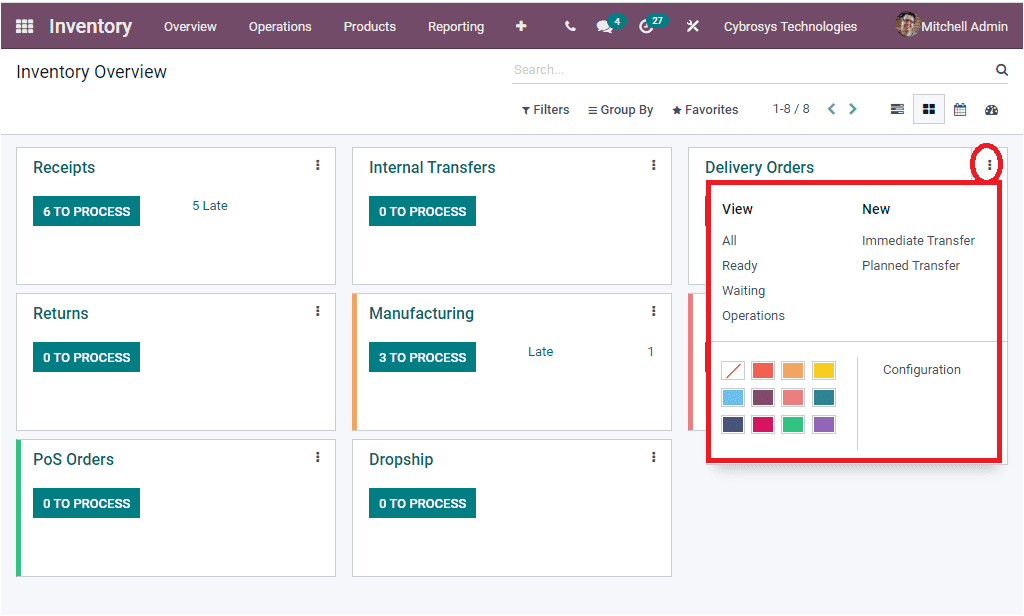Viewport: 1024px width, 616px height.
Task: Open the Manufacturing card three-dot menu
Action: click(x=653, y=311)
